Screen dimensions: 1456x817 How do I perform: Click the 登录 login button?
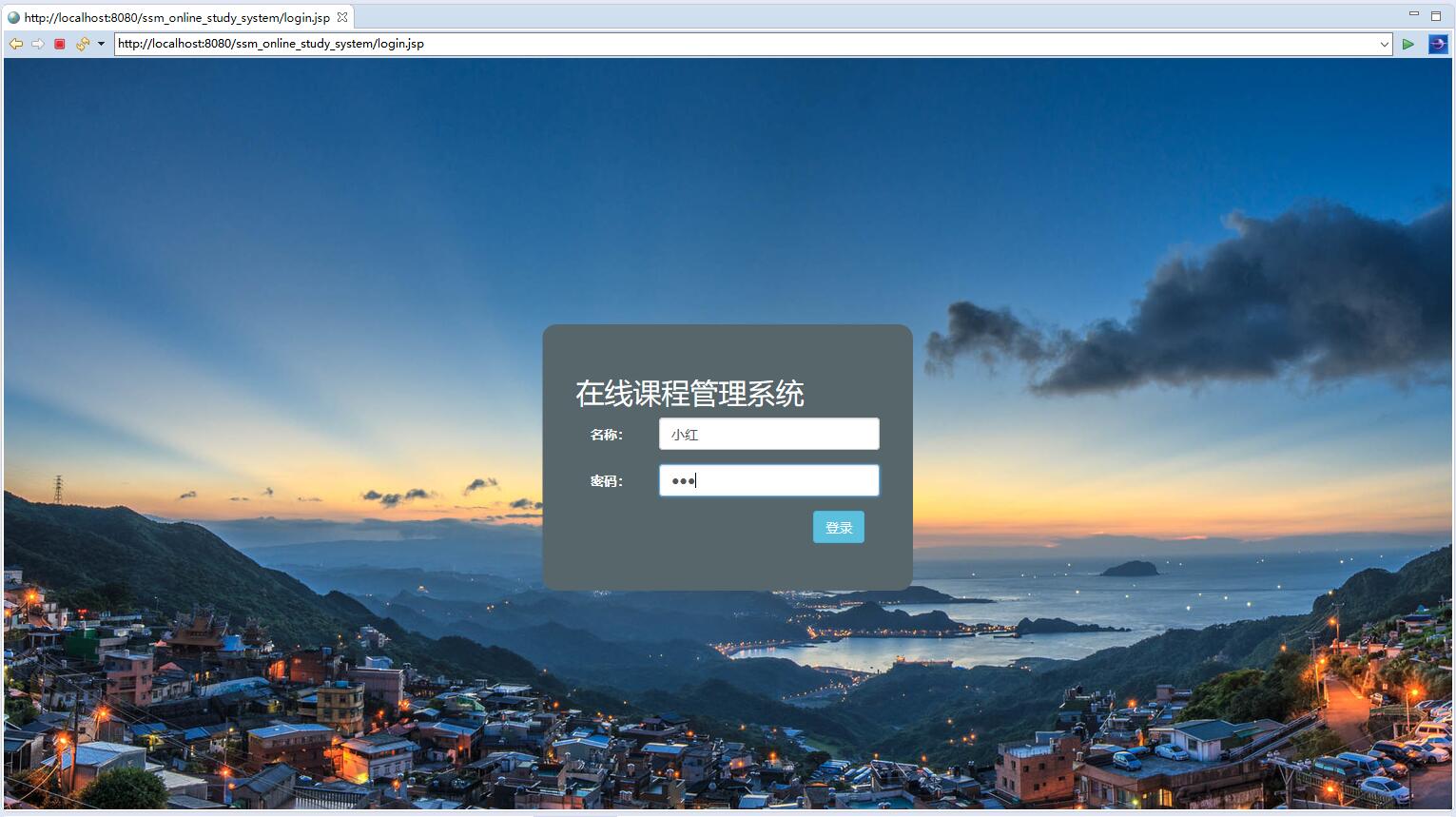838,526
